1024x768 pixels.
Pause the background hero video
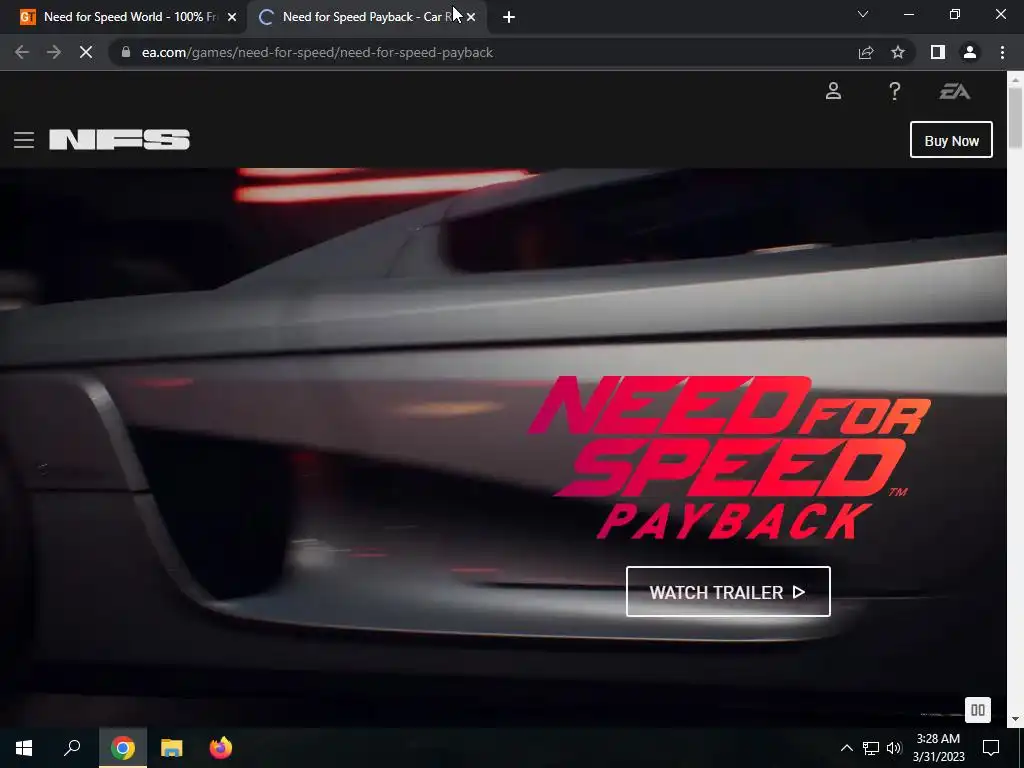point(978,710)
